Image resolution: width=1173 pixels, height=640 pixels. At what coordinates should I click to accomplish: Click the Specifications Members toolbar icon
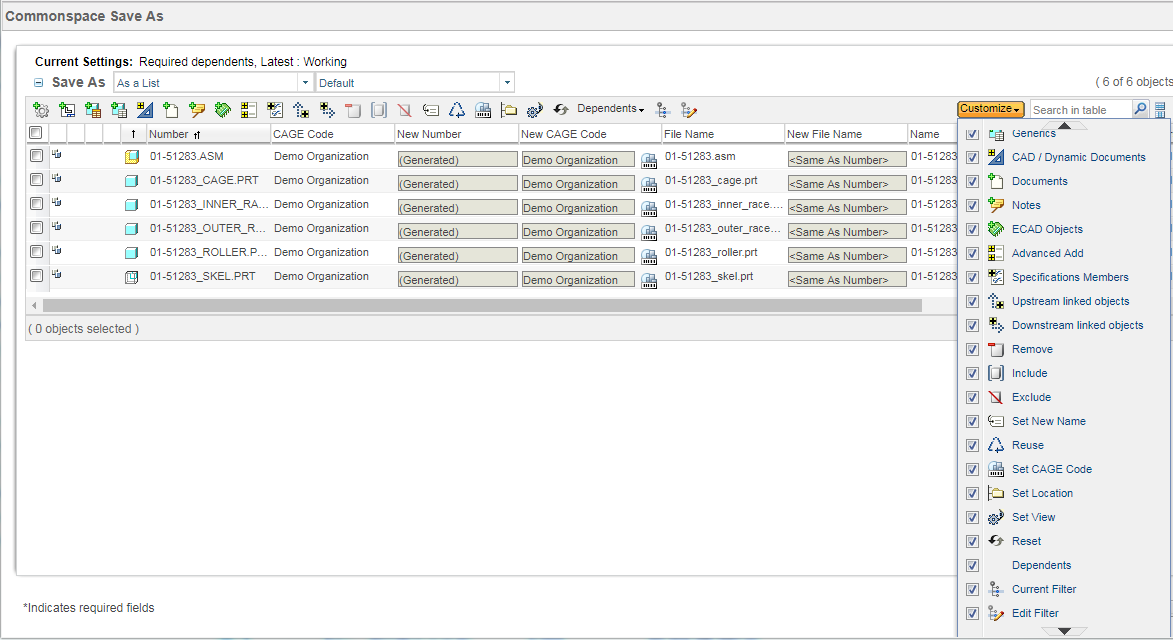click(275, 110)
